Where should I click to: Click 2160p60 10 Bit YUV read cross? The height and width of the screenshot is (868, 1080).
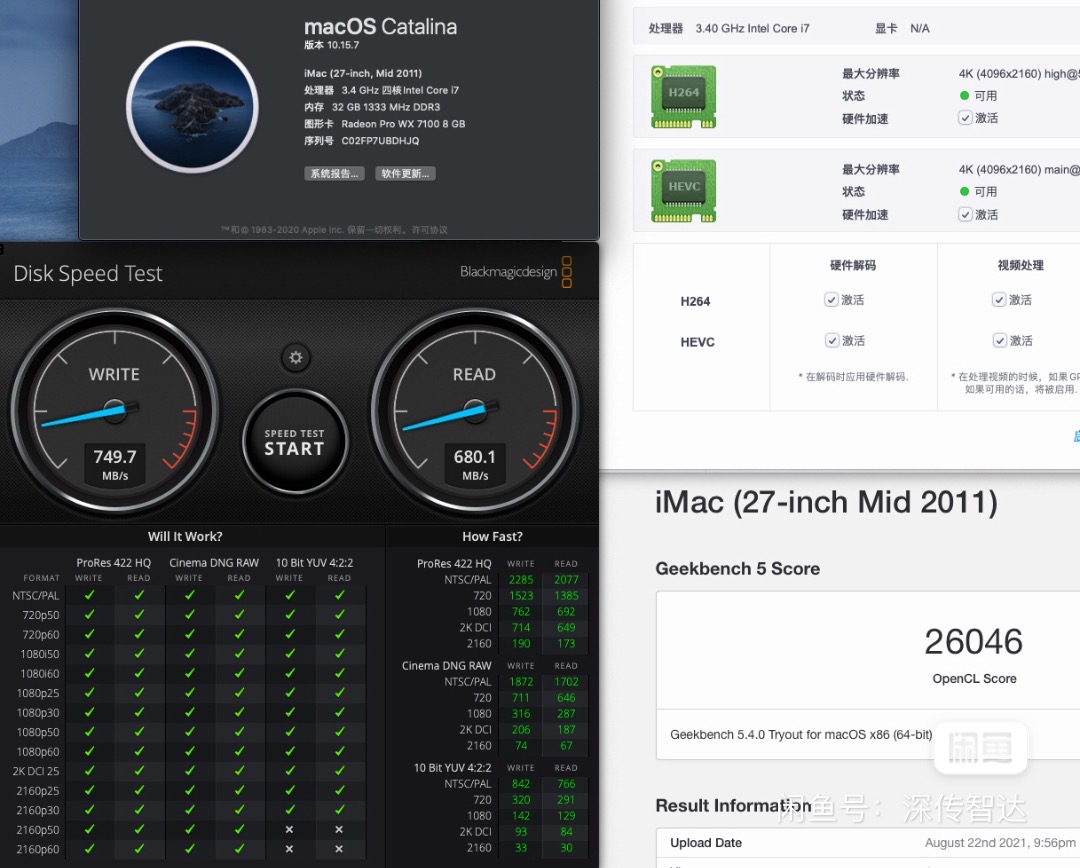click(x=339, y=849)
